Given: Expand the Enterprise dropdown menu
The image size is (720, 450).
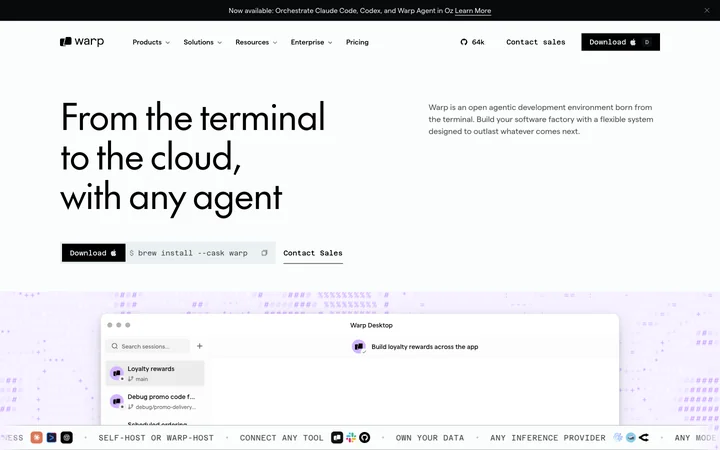Looking at the screenshot, I should point(311,42).
